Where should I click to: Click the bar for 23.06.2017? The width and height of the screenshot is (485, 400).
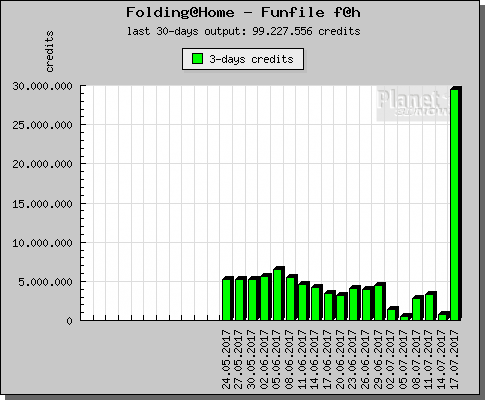click(353, 304)
